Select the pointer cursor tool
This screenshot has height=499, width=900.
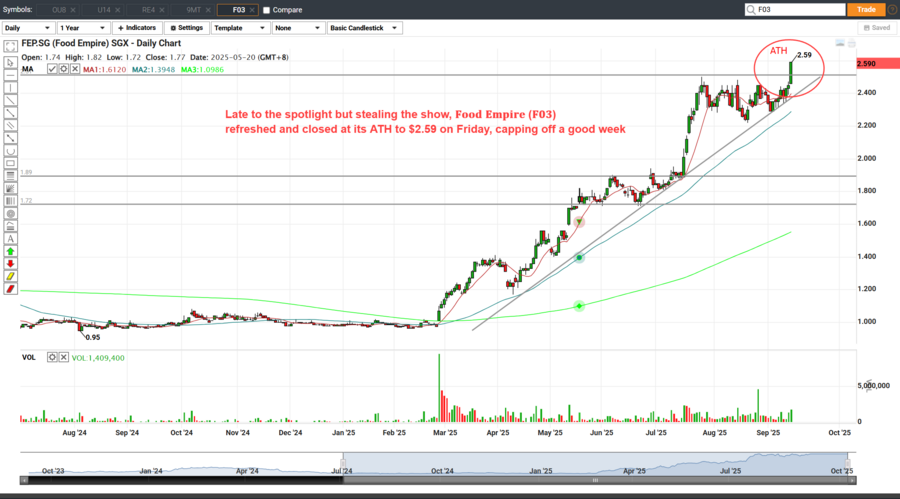(x=10, y=62)
